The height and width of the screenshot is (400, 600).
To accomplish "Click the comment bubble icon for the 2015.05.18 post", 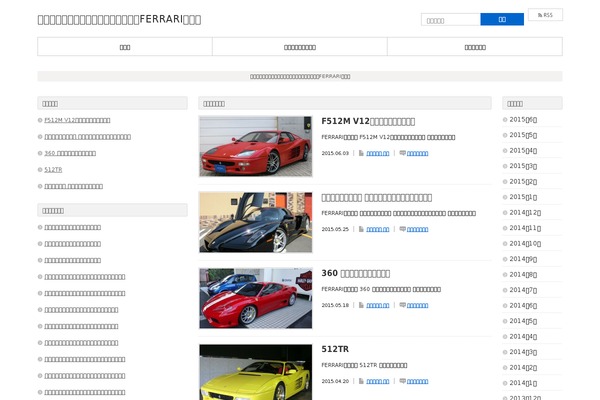I will [403, 305].
